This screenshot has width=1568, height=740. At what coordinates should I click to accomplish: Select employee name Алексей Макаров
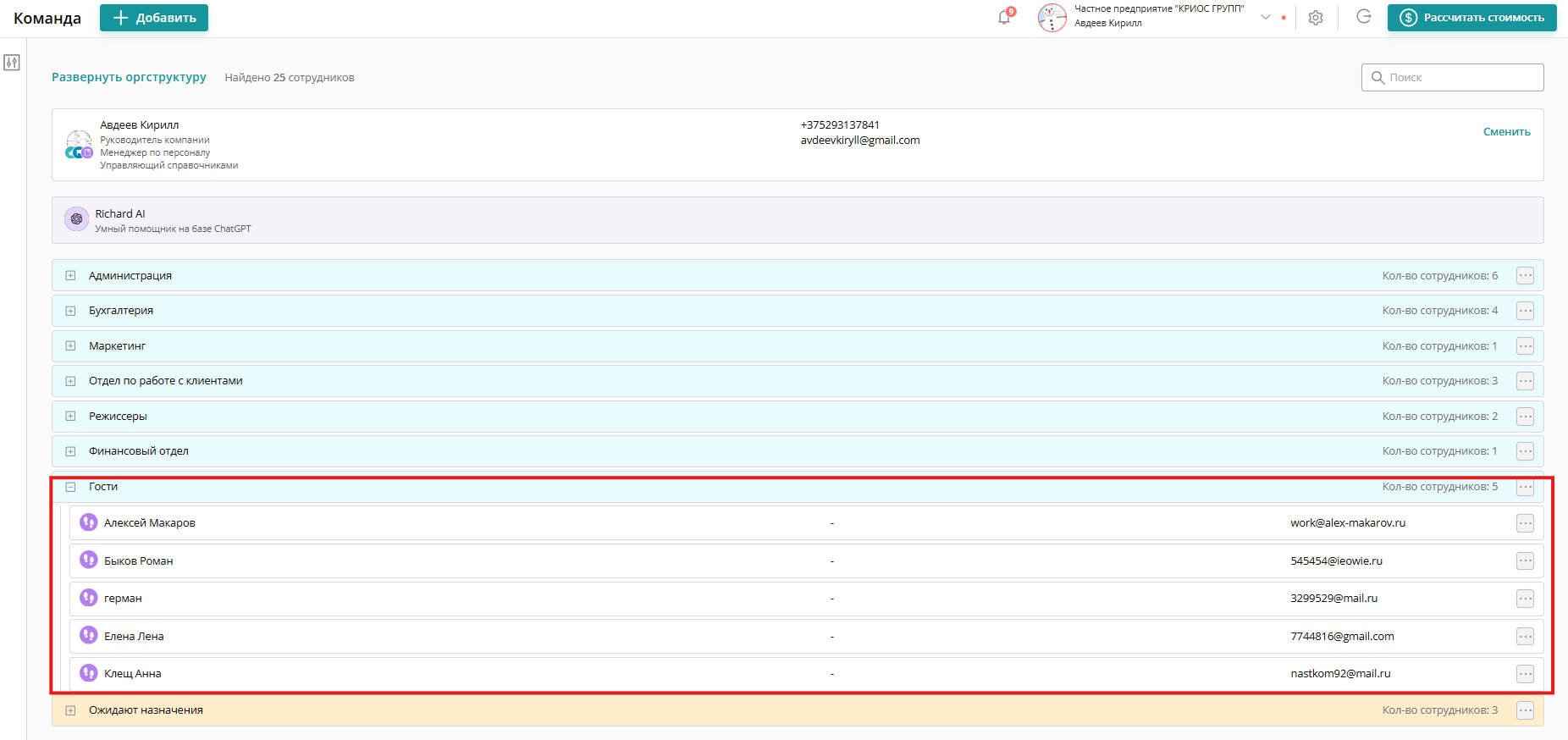click(x=150, y=523)
